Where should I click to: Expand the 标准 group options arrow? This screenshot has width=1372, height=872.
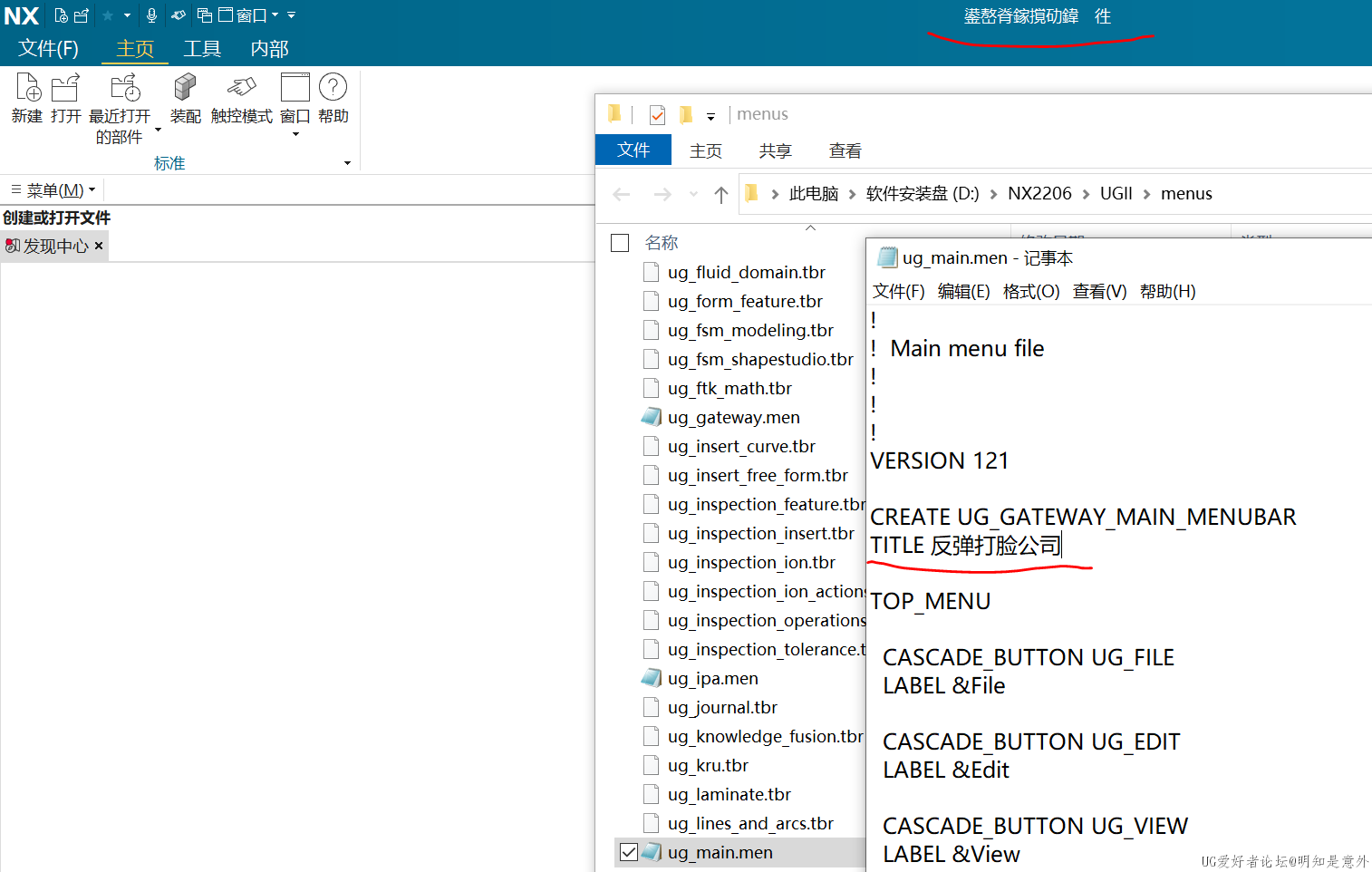(x=347, y=163)
